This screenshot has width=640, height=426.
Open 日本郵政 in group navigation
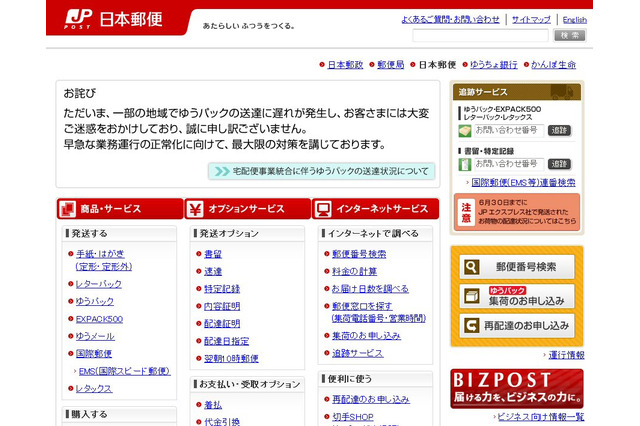pos(345,65)
